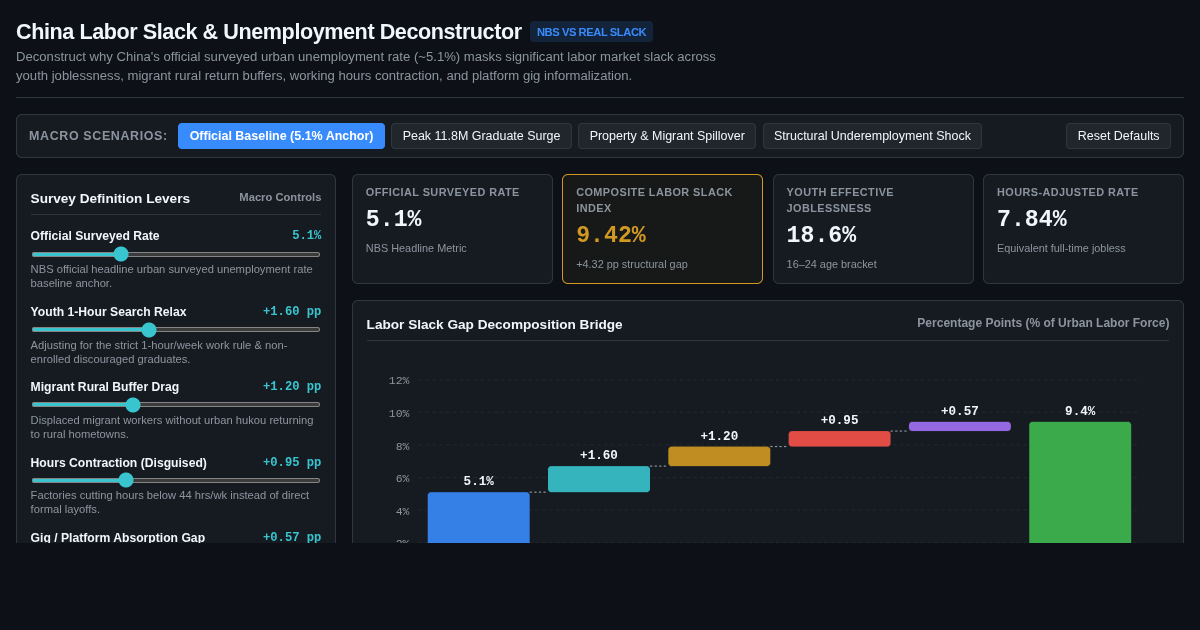This screenshot has height=630, width=1200.
Task: Click the 7.84% hours-adjusted value
Action: click(1032, 220)
